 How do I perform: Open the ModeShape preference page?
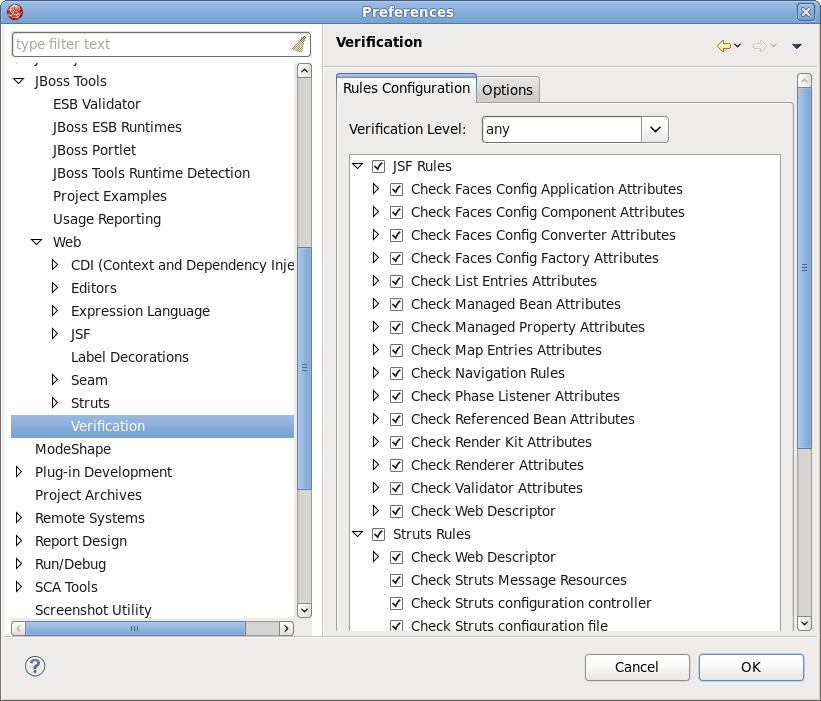[73, 449]
